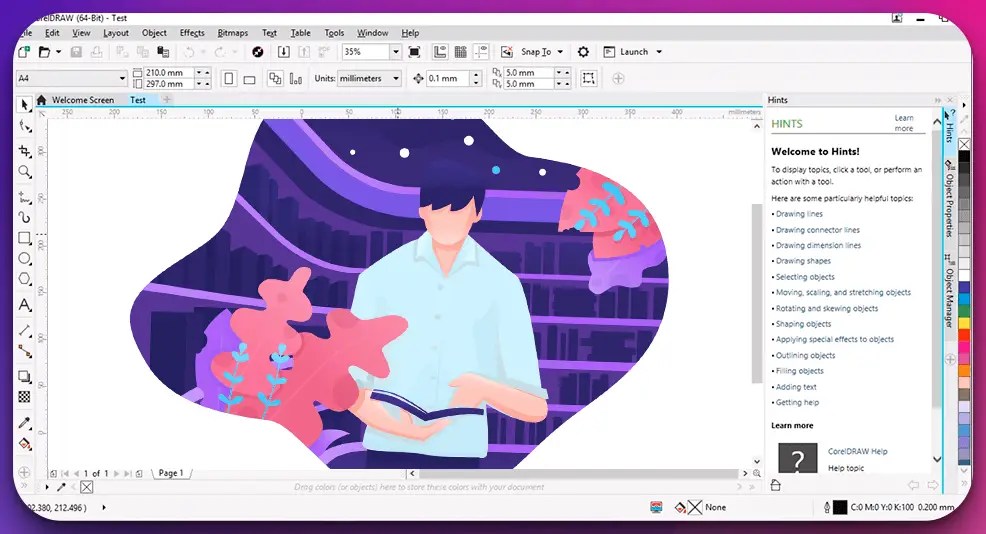Select the Interactive Fill tool
The width and height of the screenshot is (986, 534).
coord(25,443)
